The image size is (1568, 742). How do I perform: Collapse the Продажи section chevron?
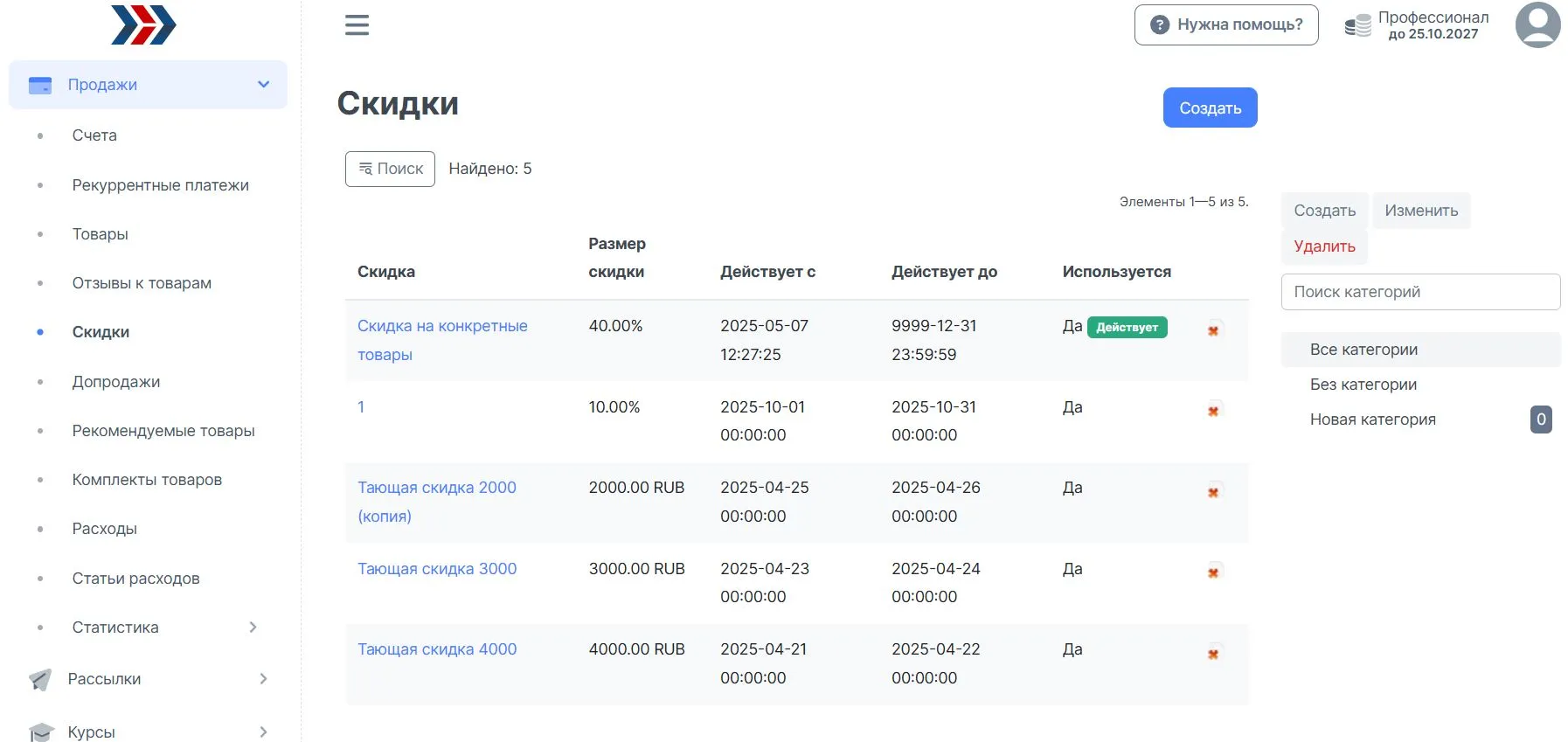pyautogui.click(x=263, y=85)
